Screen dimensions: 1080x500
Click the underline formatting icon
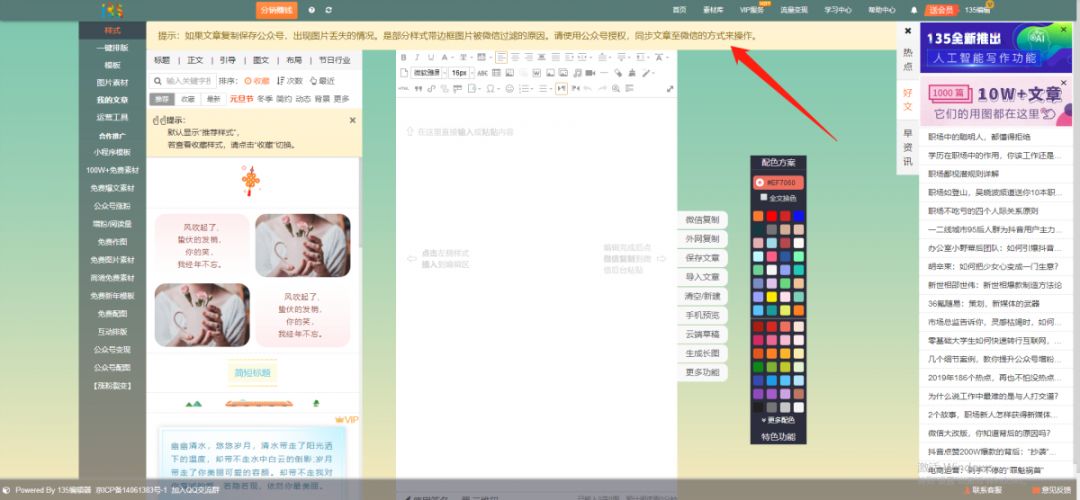(x=430, y=57)
